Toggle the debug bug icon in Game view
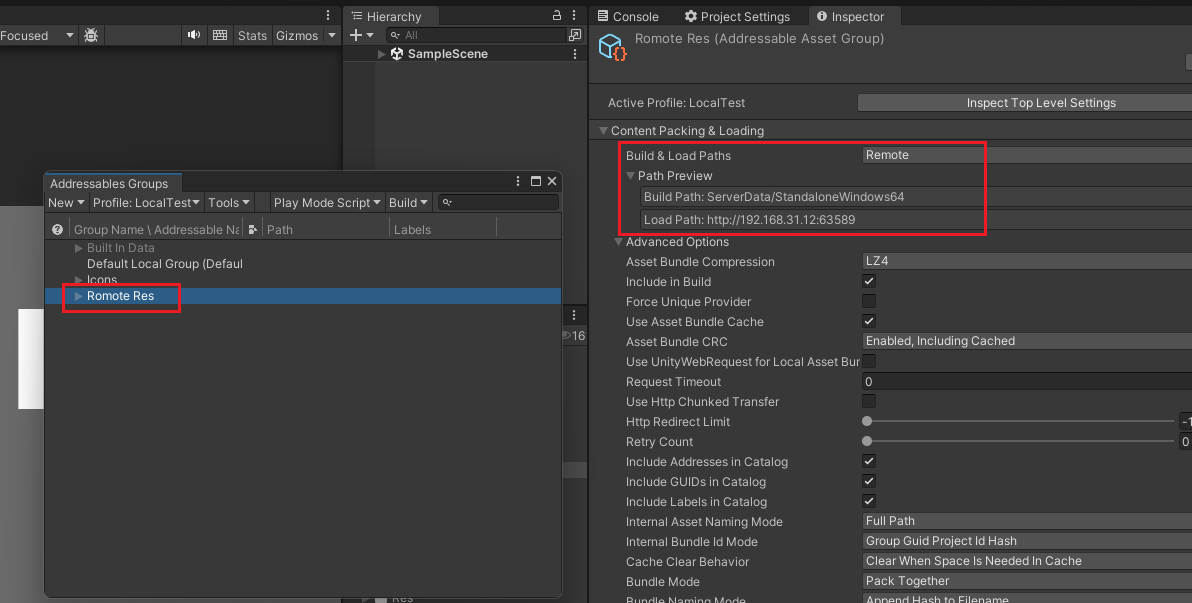Screen dimensions: 1192x603 (x=91, y=35)
